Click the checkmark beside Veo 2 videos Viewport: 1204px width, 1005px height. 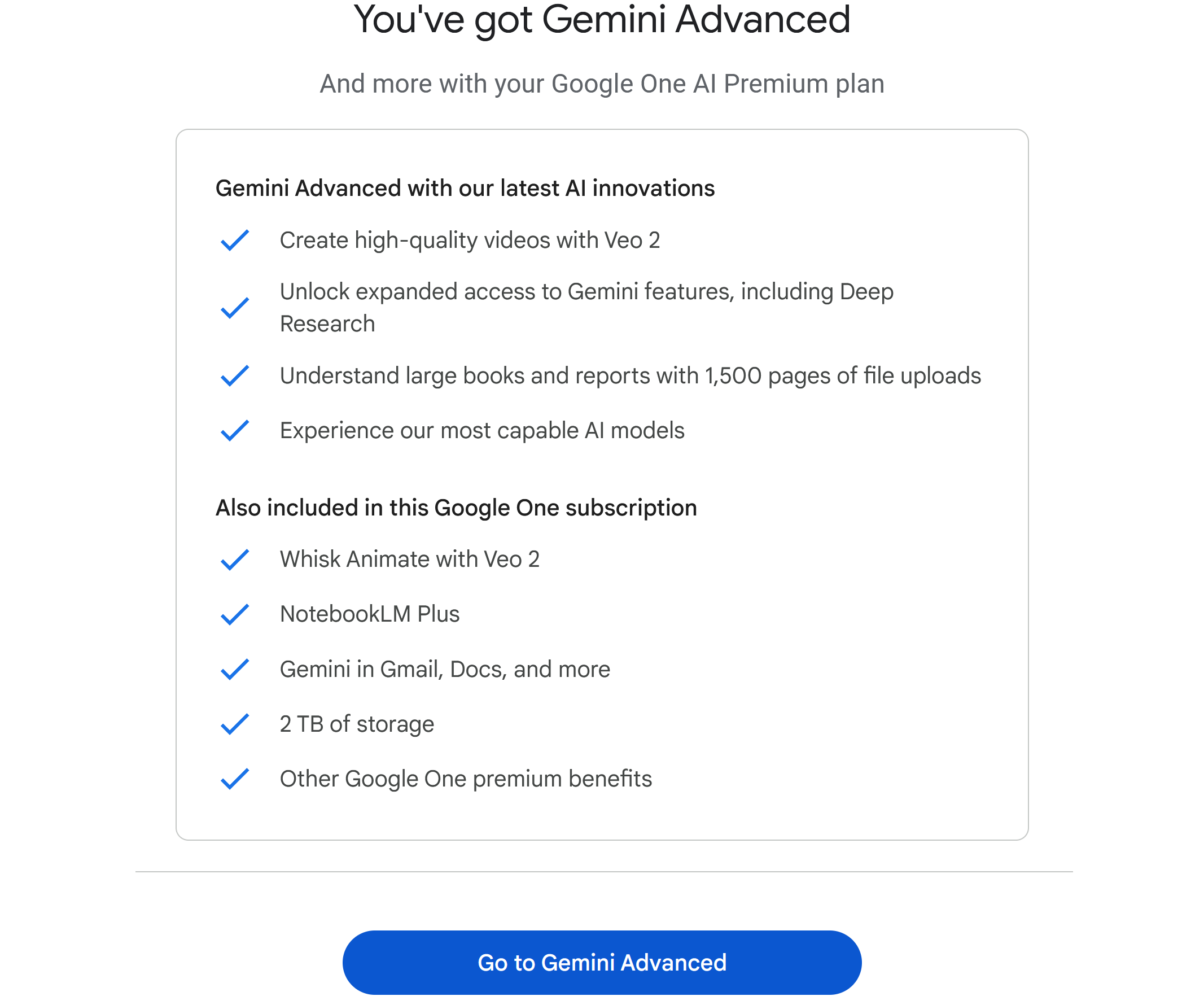pyautogui.click(x=235, y=242)
